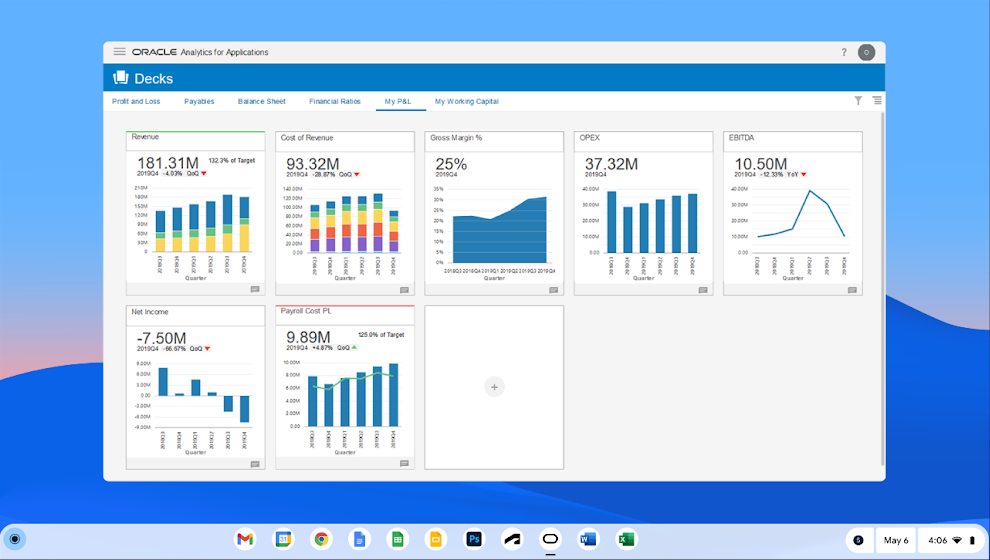Select the My Working Capital tab
The height and width of the screenshot is (560, 990).
466,101
